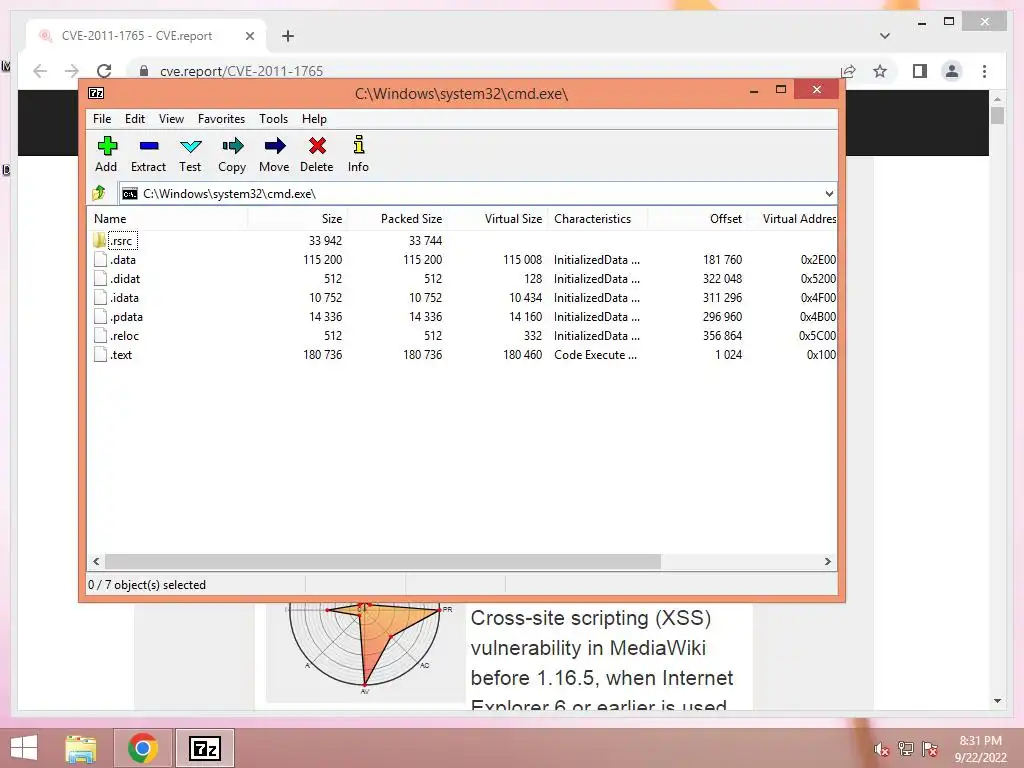Viewport: 1024px width, 768px height.
Task: Close the CVE-2011-1765 tab
Action: pos(249,36)
